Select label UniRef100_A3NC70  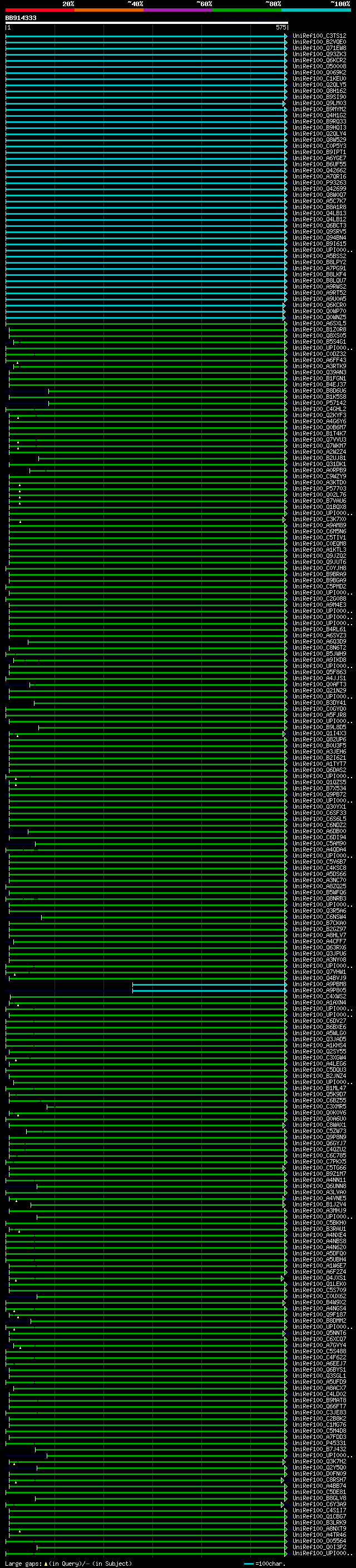pos(319,880)
